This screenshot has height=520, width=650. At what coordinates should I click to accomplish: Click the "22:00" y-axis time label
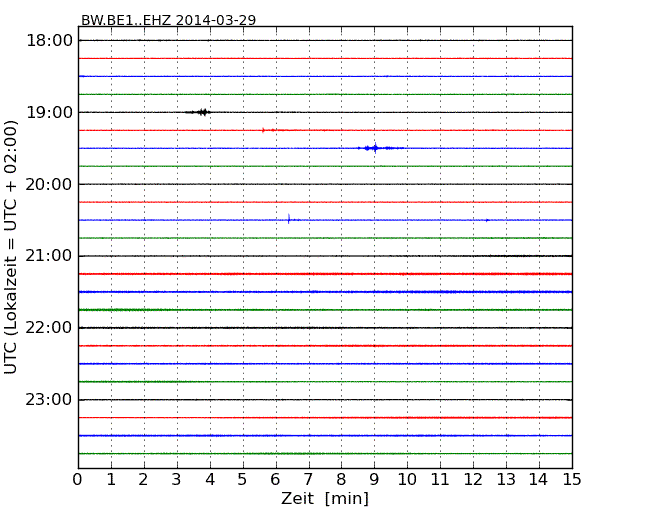coord(49,328)
